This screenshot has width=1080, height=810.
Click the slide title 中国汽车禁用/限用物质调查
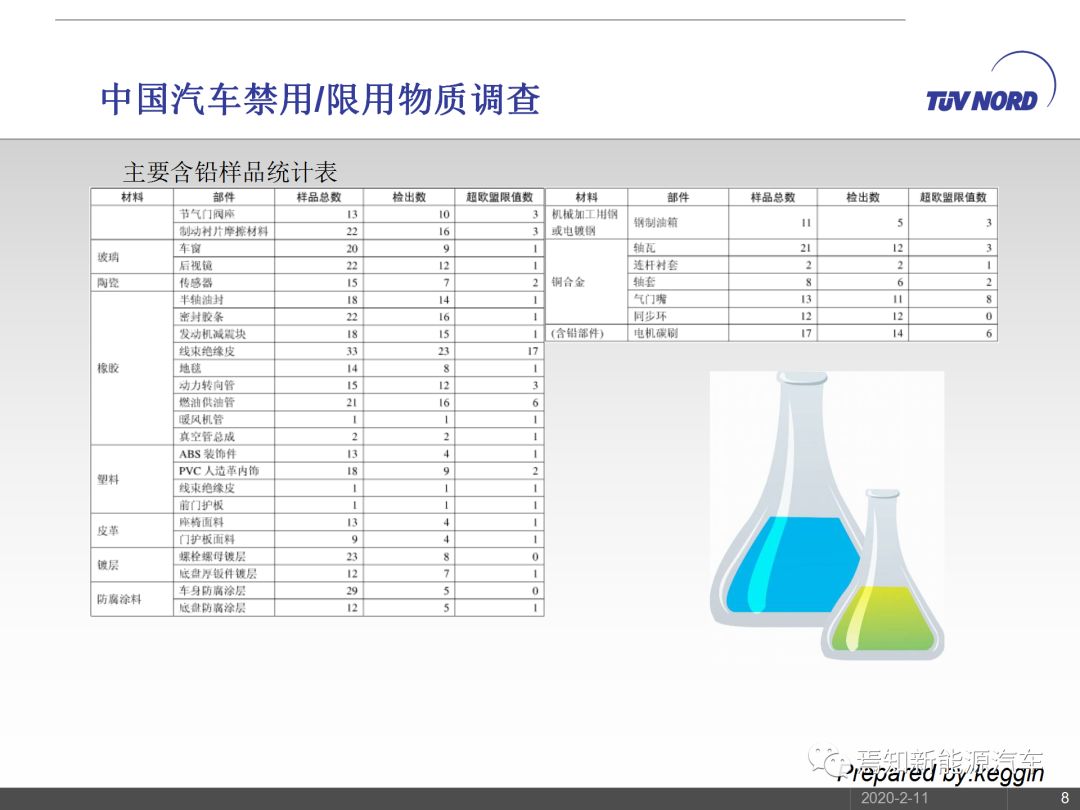(x=320, y=100)
